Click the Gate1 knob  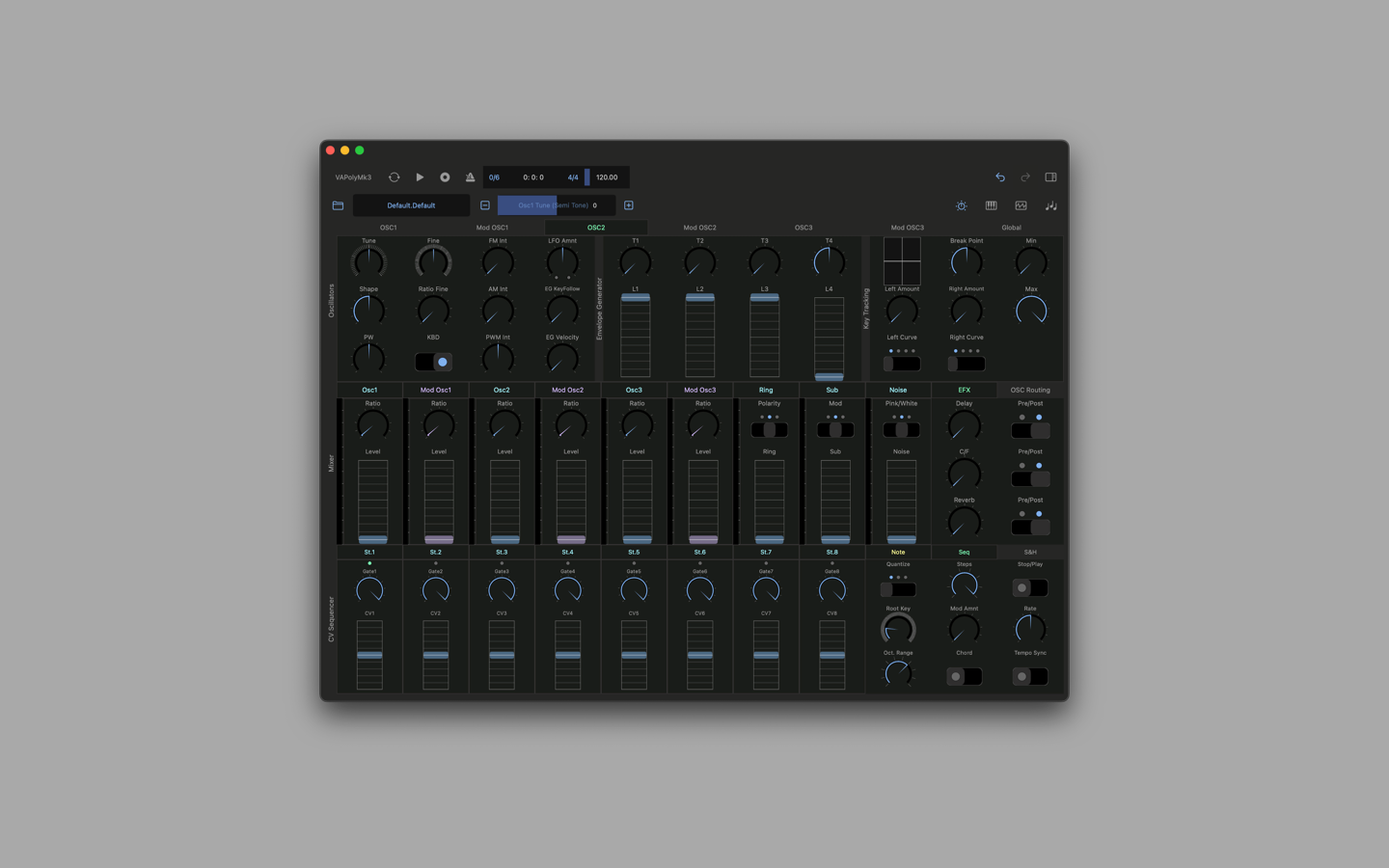369,589
